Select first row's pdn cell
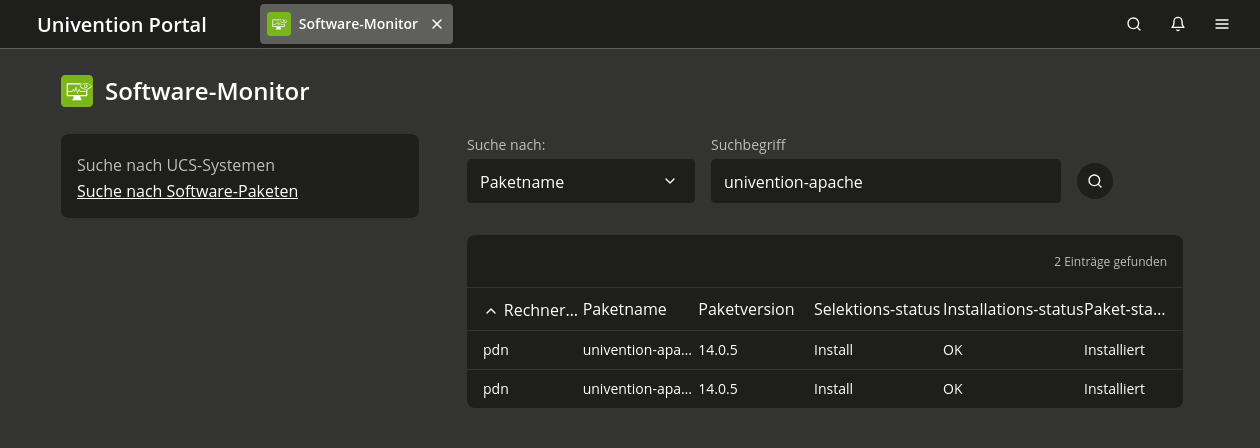Image resolution: width=1260 pixels, height=448 pixels. [496, 350]
